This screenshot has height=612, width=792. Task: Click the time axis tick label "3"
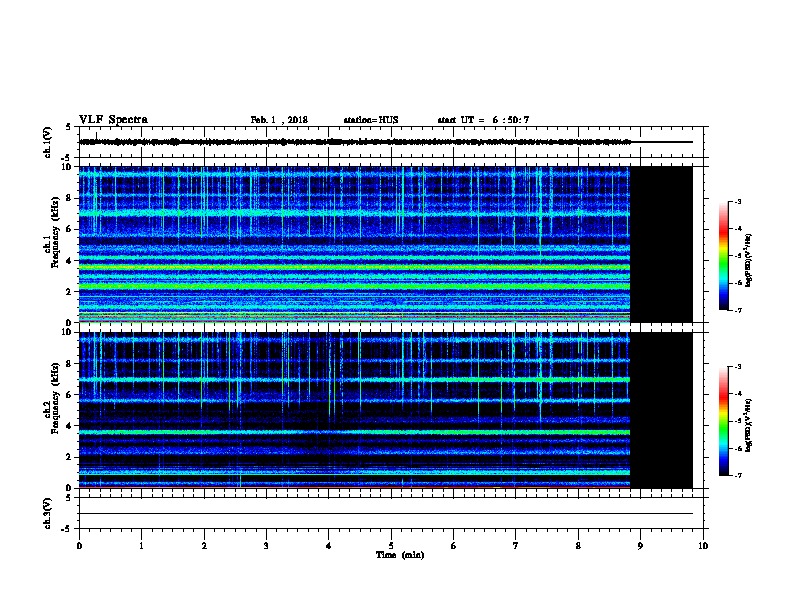point(266,545)
